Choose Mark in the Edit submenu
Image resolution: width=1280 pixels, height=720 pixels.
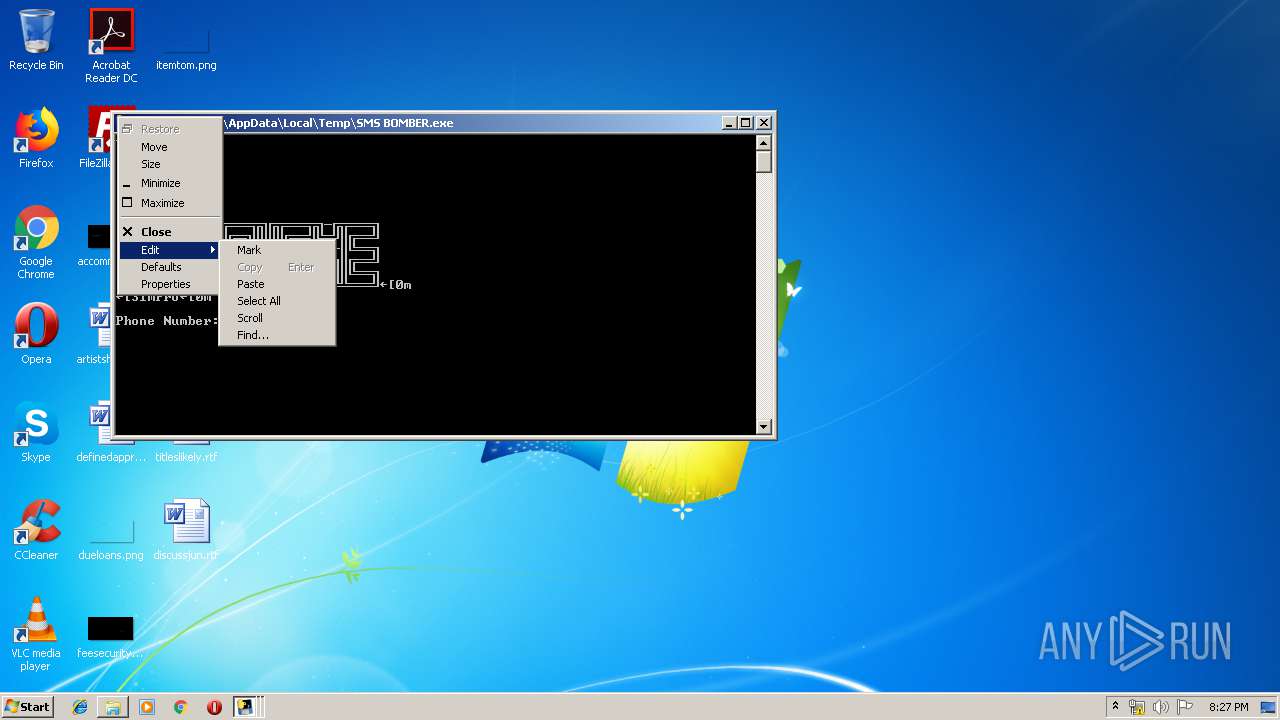(277, 250)
